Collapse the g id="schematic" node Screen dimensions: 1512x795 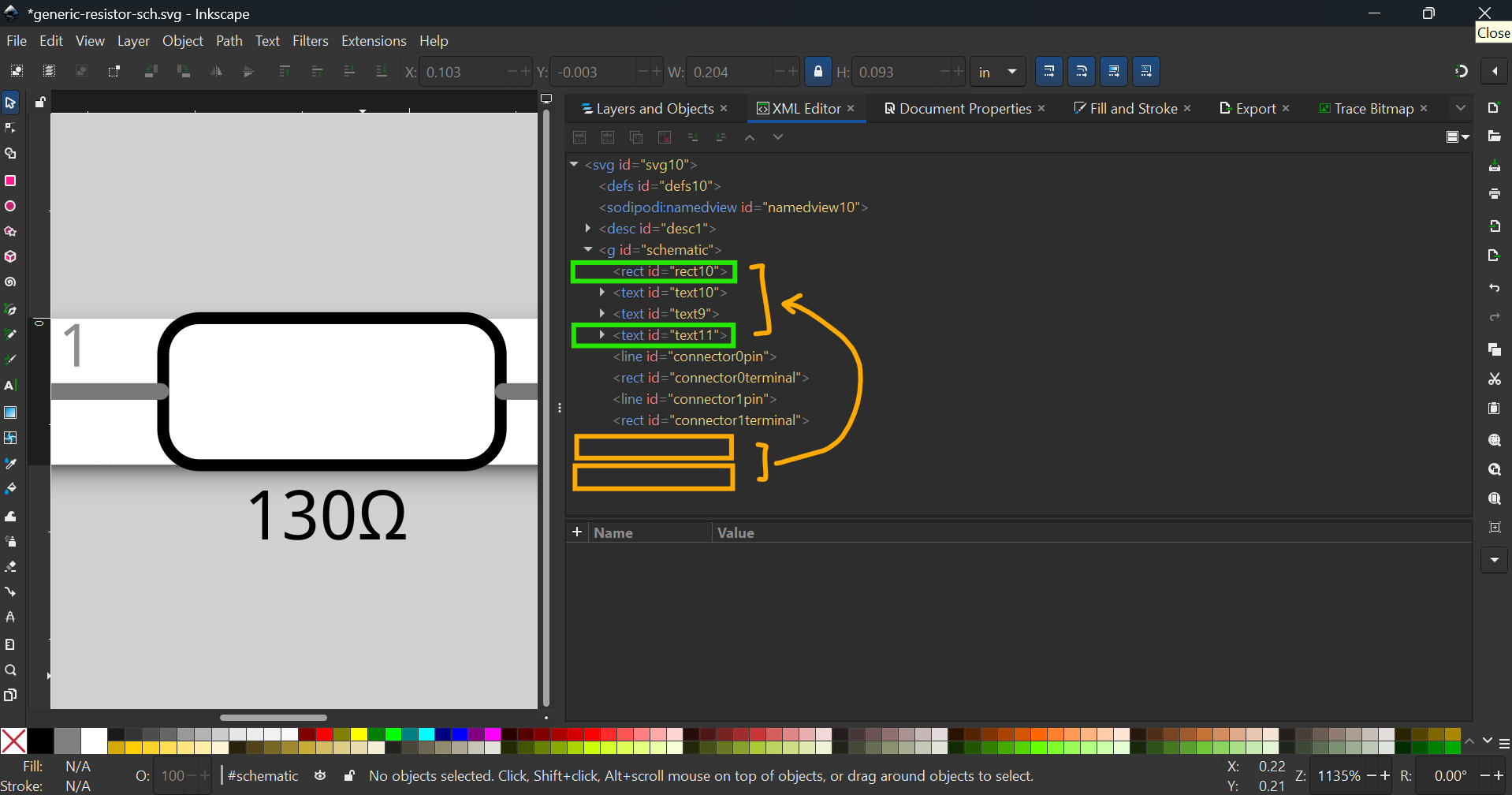tap(588, 250)
